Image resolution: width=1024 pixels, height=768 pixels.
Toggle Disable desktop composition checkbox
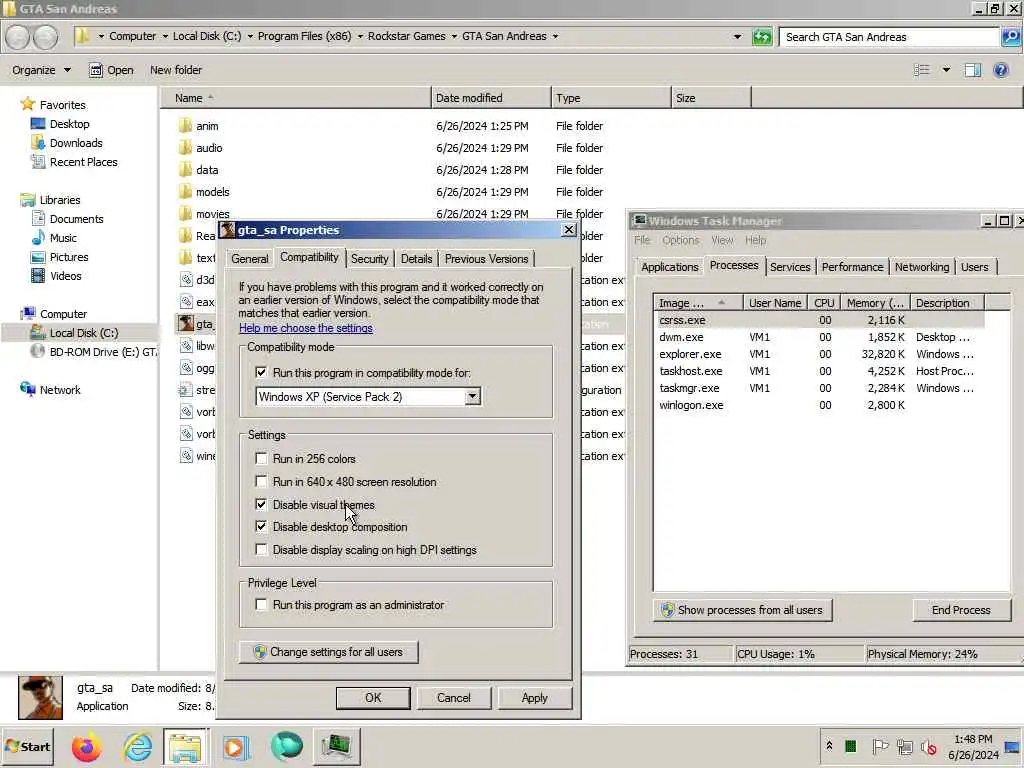pyautogui.click(x=261, y=526)
